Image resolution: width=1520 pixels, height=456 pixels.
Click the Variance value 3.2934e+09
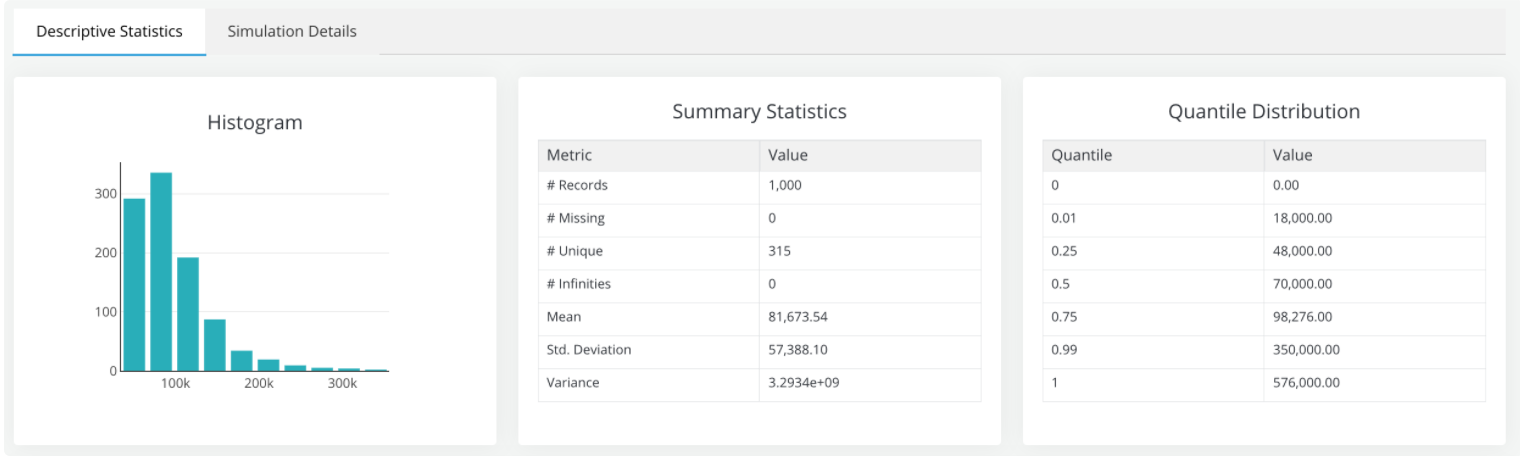[803, 383]
